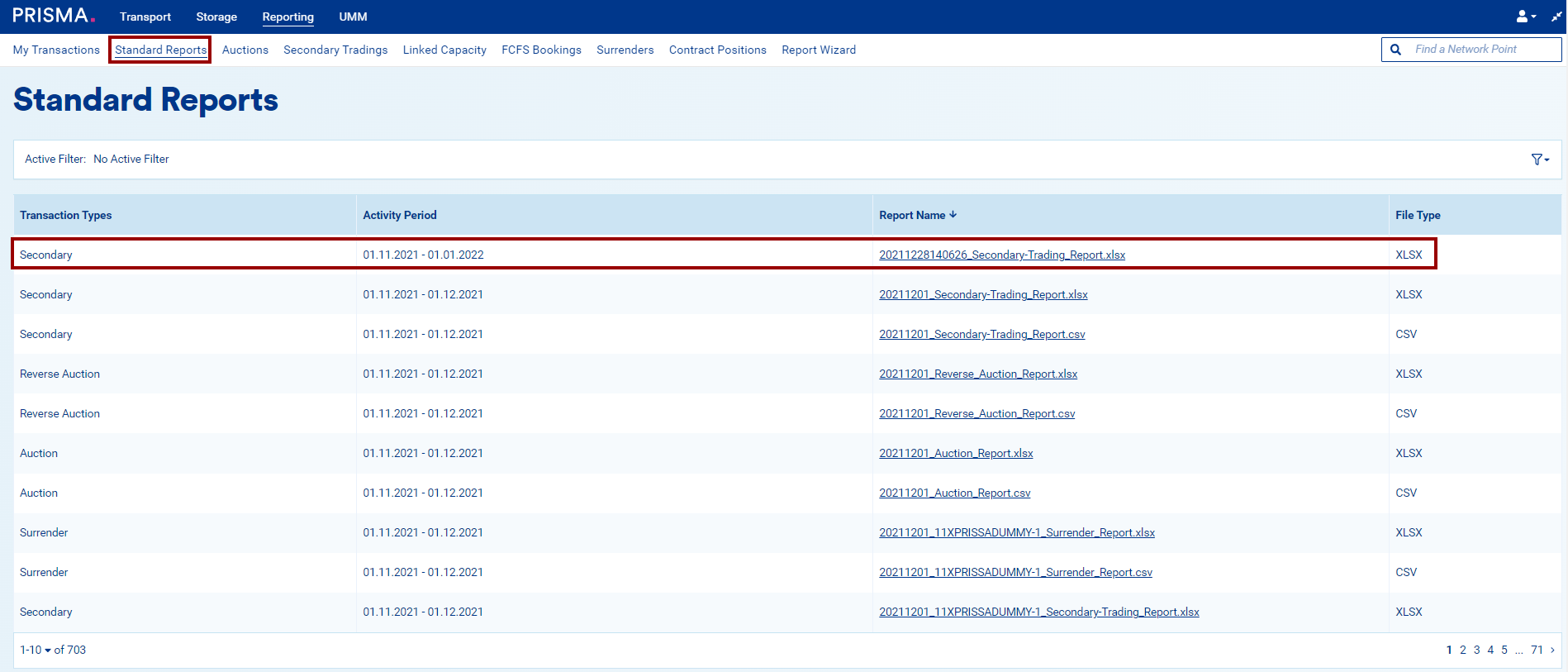Open 20211201_Reverse_Auction_Report.xlsx link
The height and width of the screenshot is (672, 1568).
click(x=977, y=374)
